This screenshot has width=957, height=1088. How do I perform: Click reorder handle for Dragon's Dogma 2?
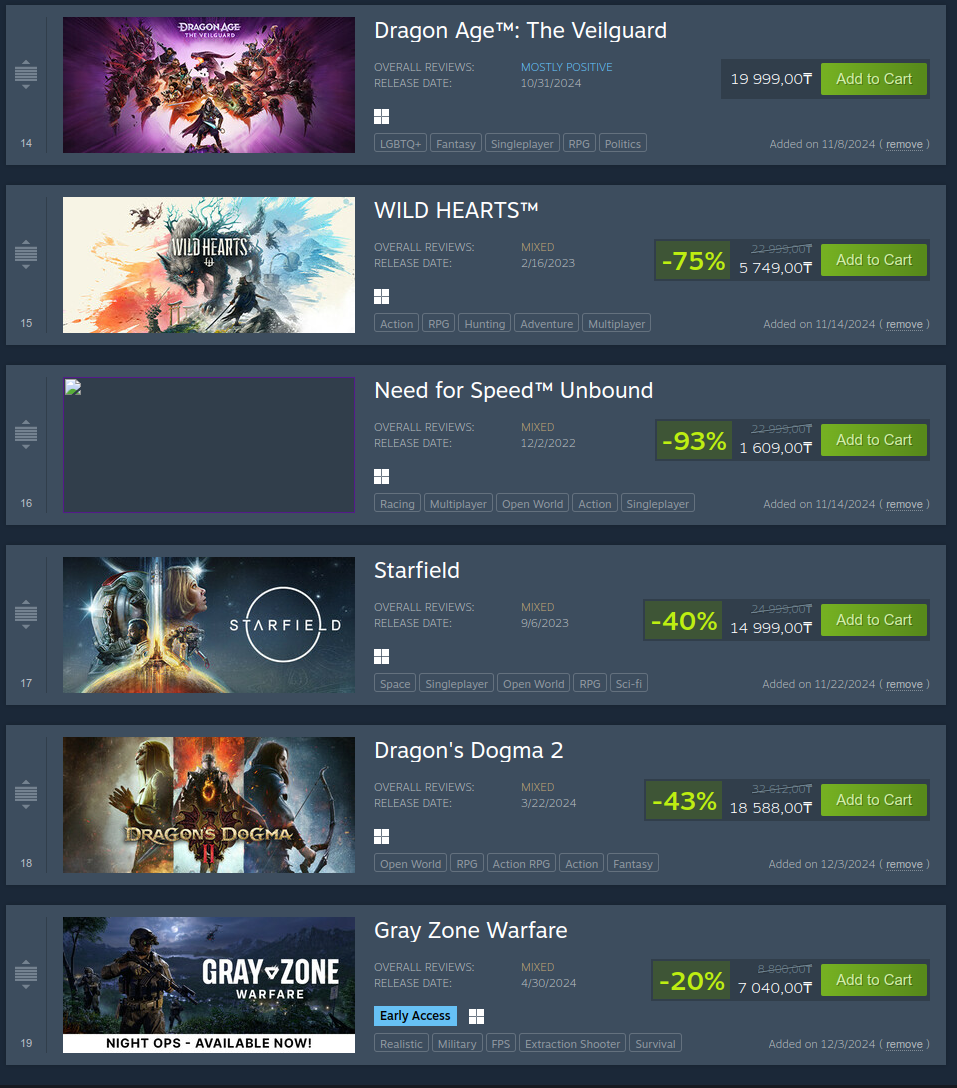26,794
